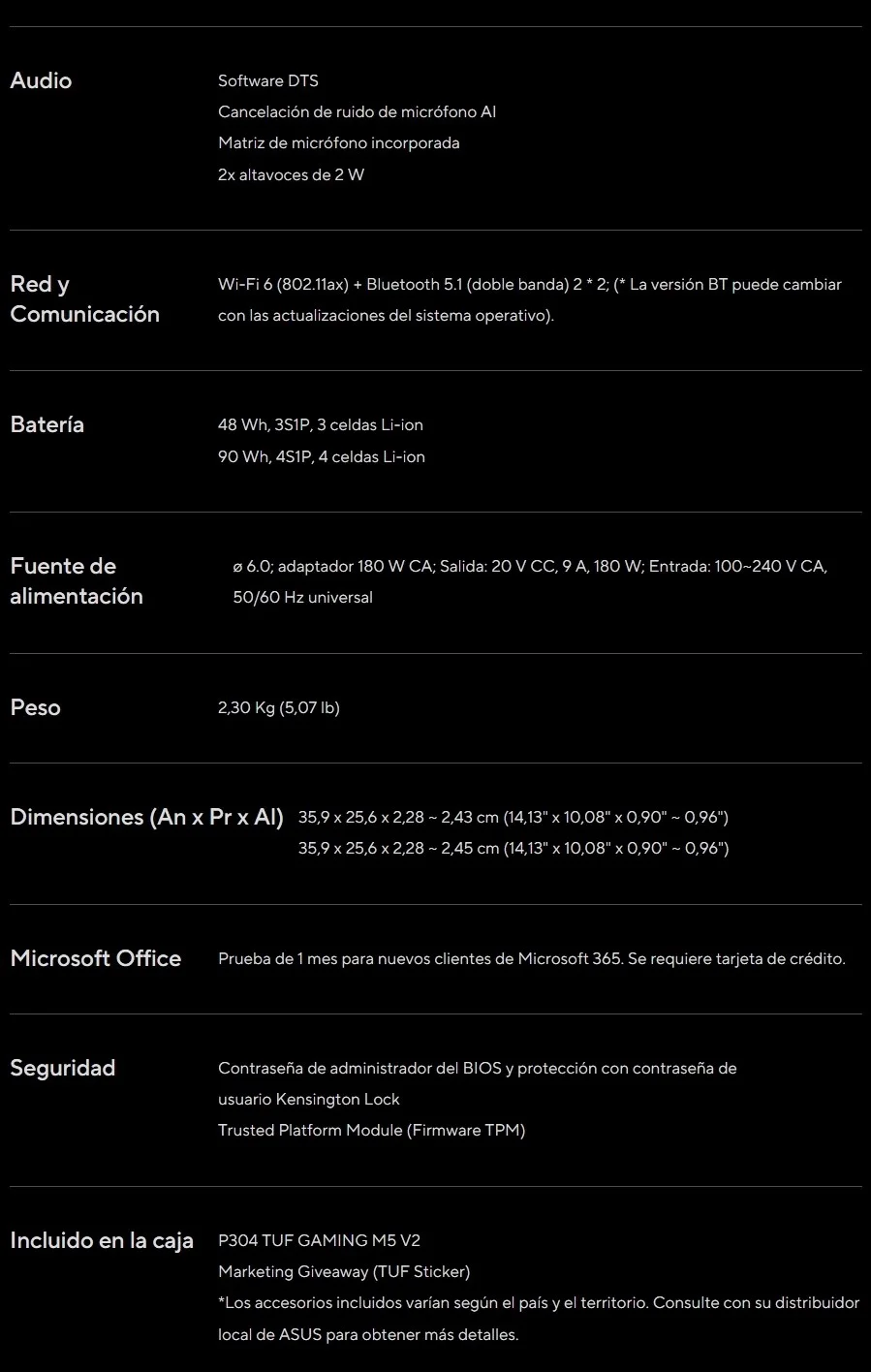The width and height of the screenshot is (871, 1372).
Task: Click the Fuente de alimentación heading
Action: pyautogui.click(x=77, y=580)
